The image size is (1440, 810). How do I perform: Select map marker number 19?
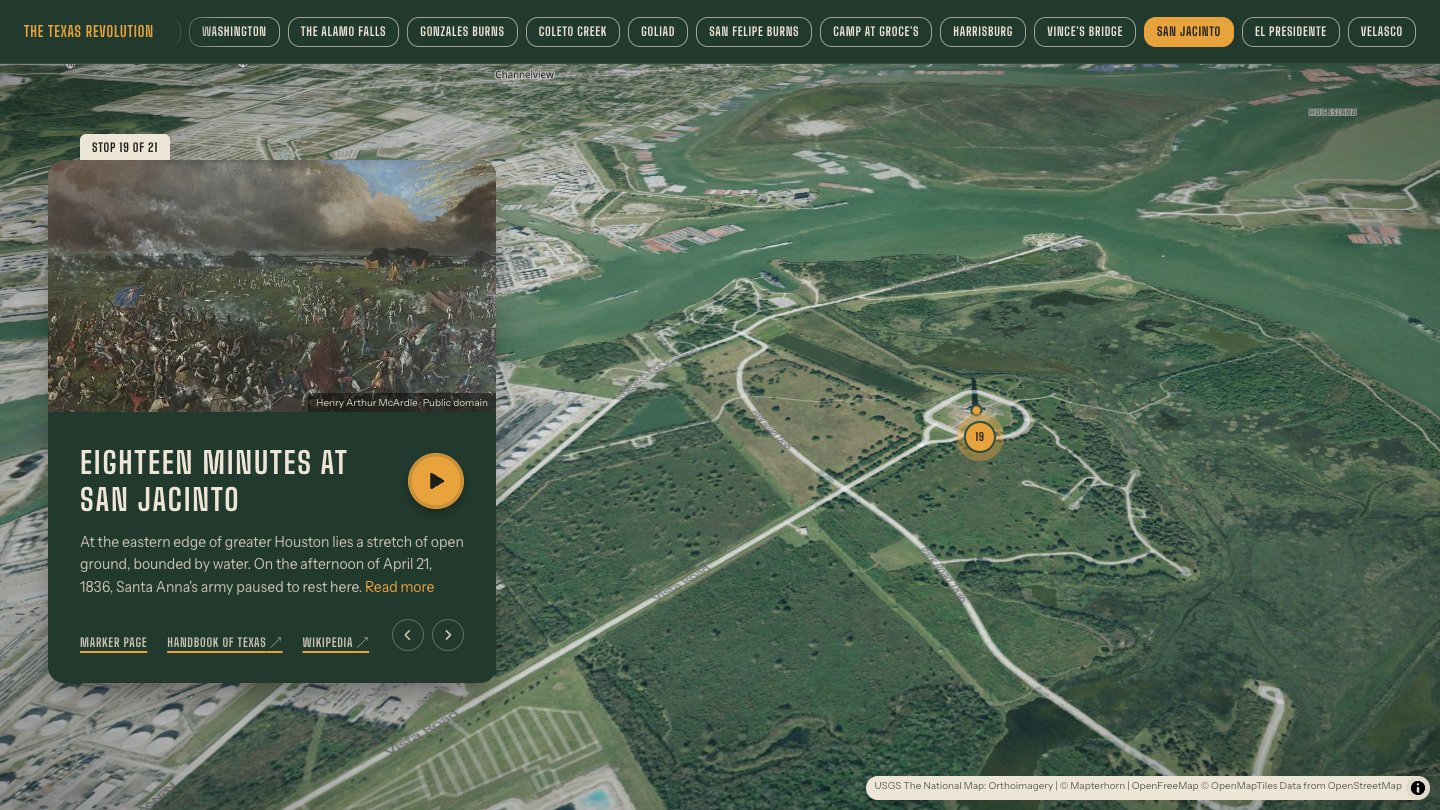click(x=979, y=436)
